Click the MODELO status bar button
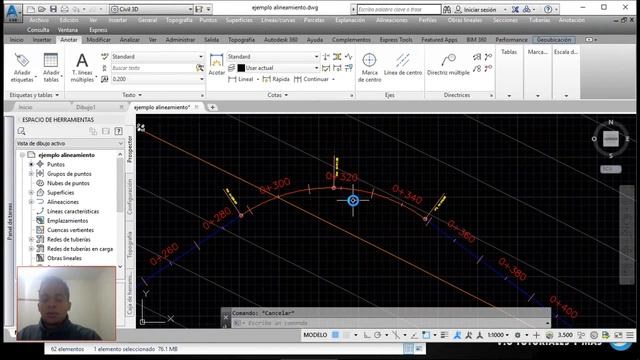 coord(315,335)
